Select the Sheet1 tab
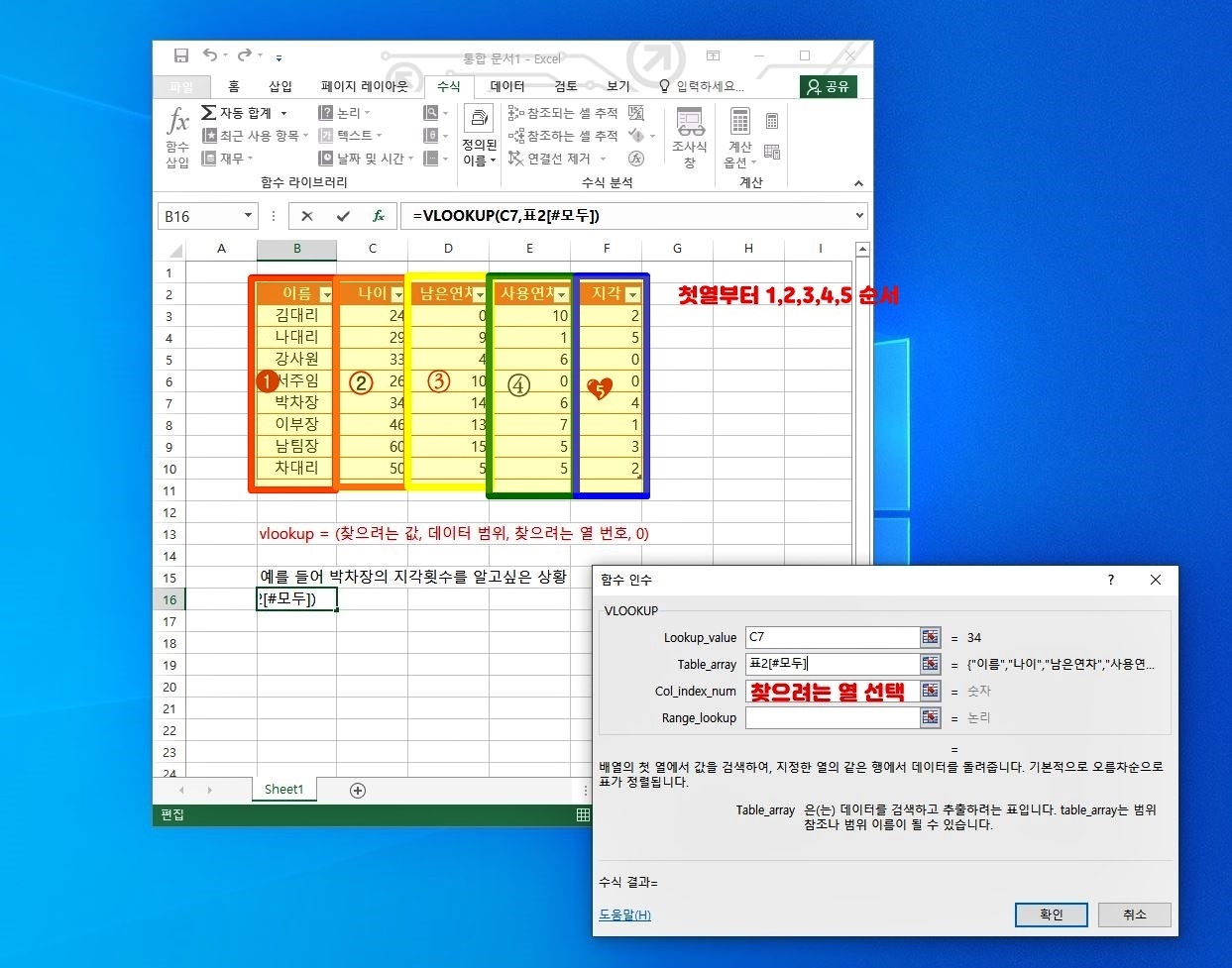1232x968 pixels. pos(283,790)
